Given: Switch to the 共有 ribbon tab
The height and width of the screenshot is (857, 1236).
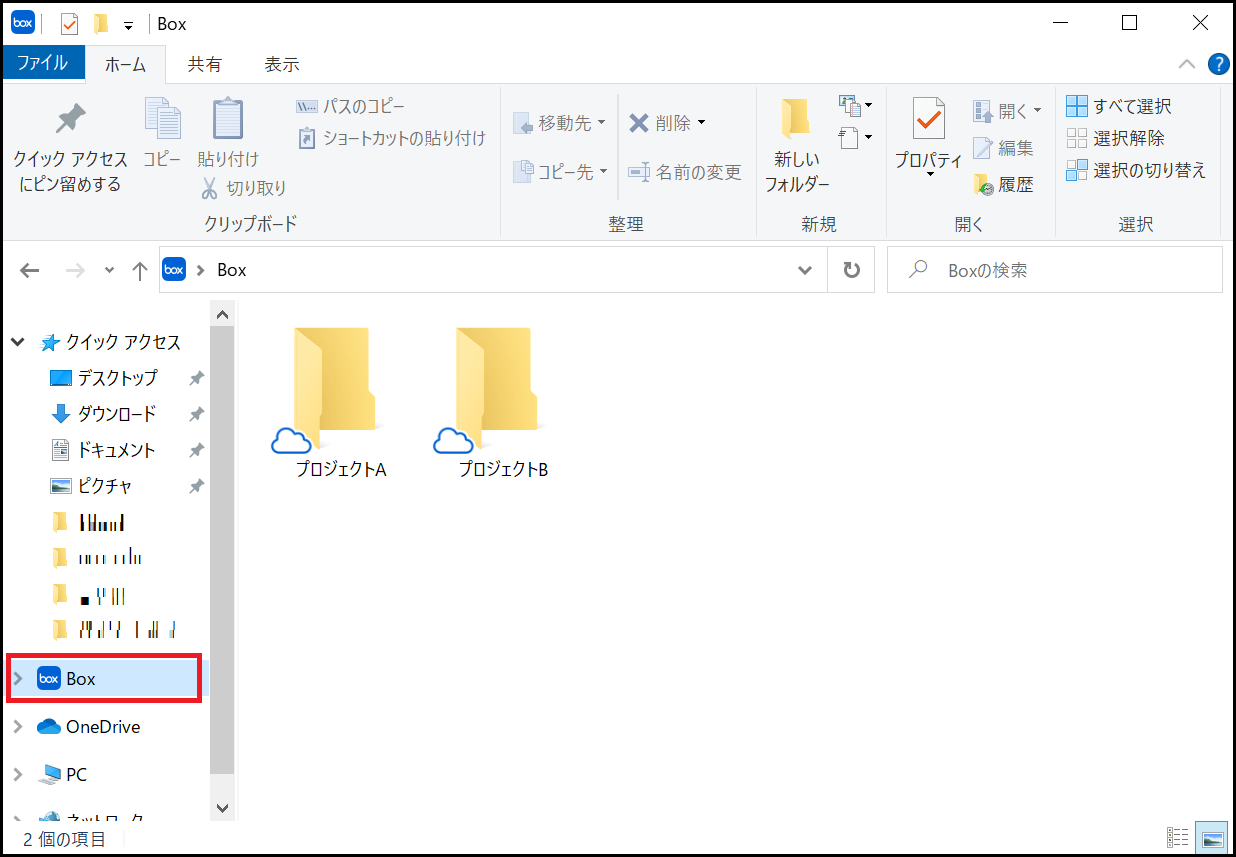Looking at the screenshot, I should 205,64.
